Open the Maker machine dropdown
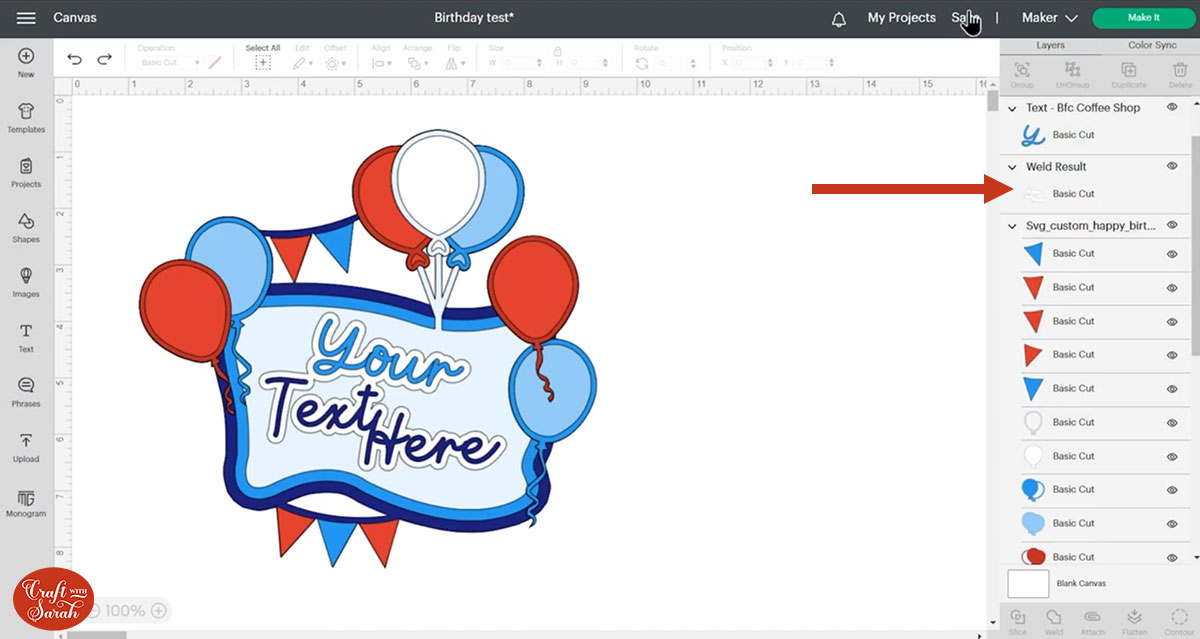 point(1049,18)
